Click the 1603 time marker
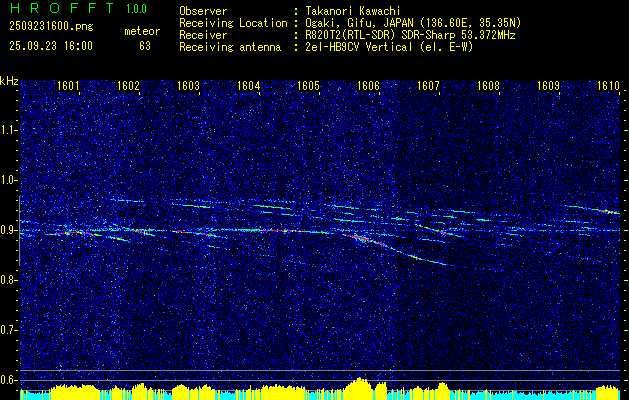The width and height of the screenshot is (629, 400). [x=189, y=85]
